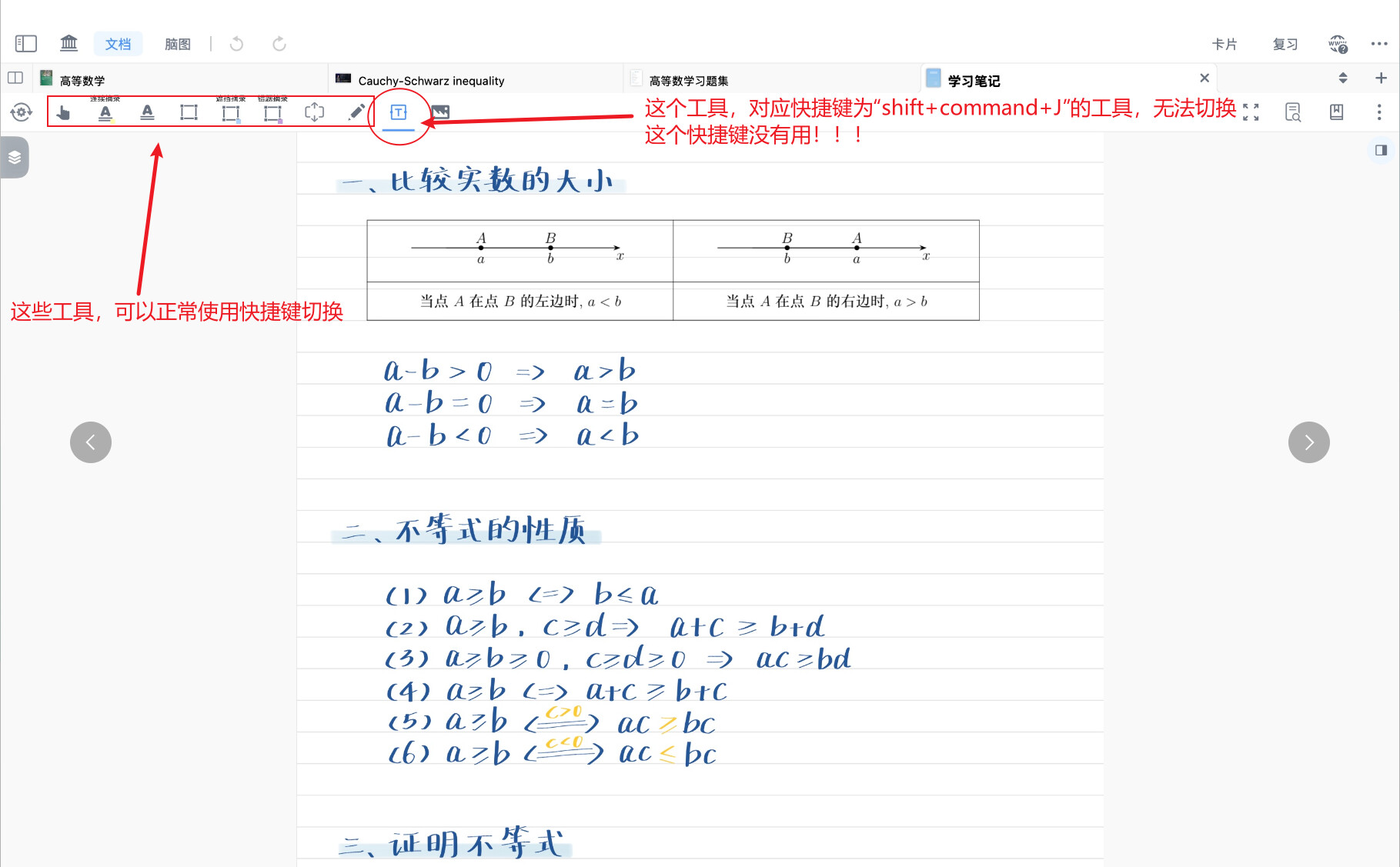Expand the tab list up-down arrows
This screenshot has height=867, width=1400.
coord(1343,78)
